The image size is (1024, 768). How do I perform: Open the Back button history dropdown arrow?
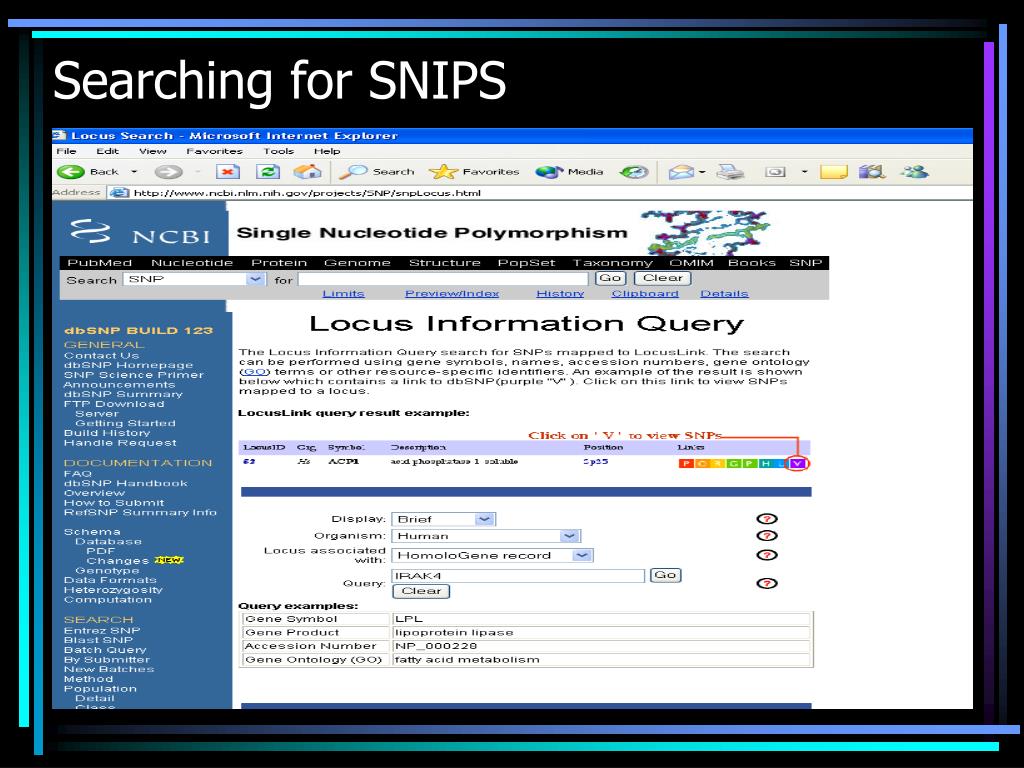pos(134,172)
